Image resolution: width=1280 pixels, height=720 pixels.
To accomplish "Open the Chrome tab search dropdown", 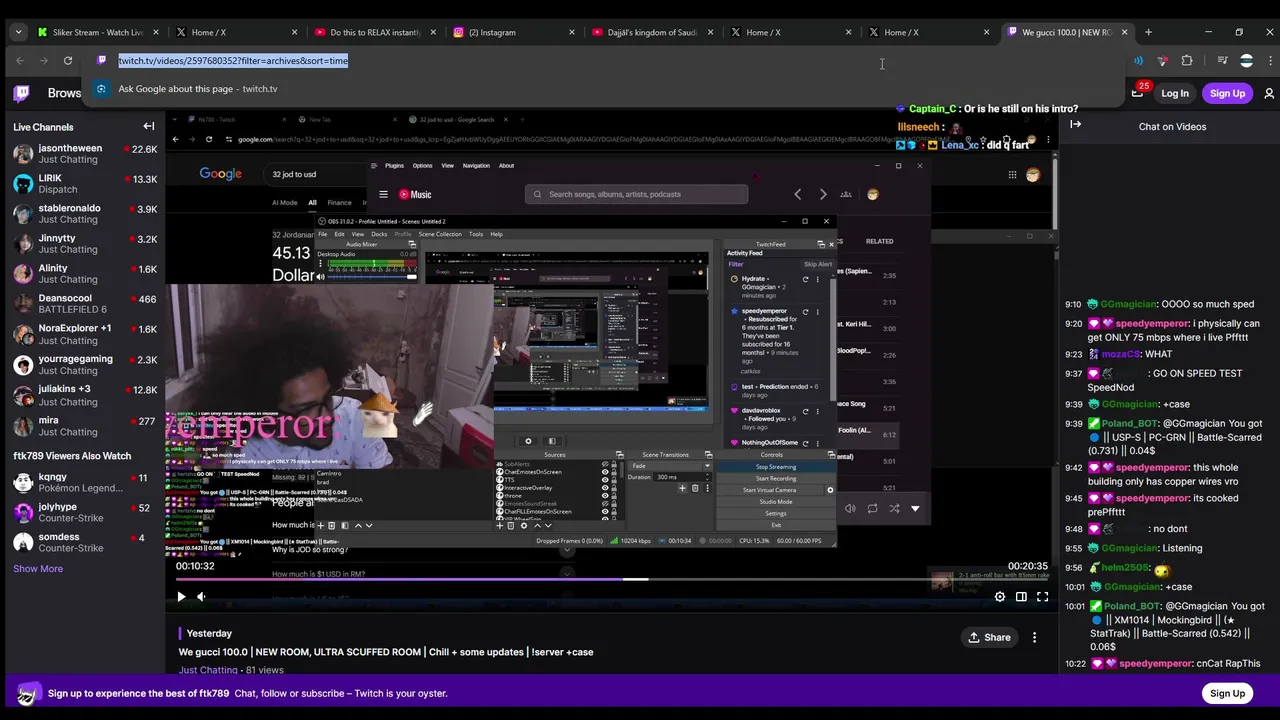I will pos(18,32).
